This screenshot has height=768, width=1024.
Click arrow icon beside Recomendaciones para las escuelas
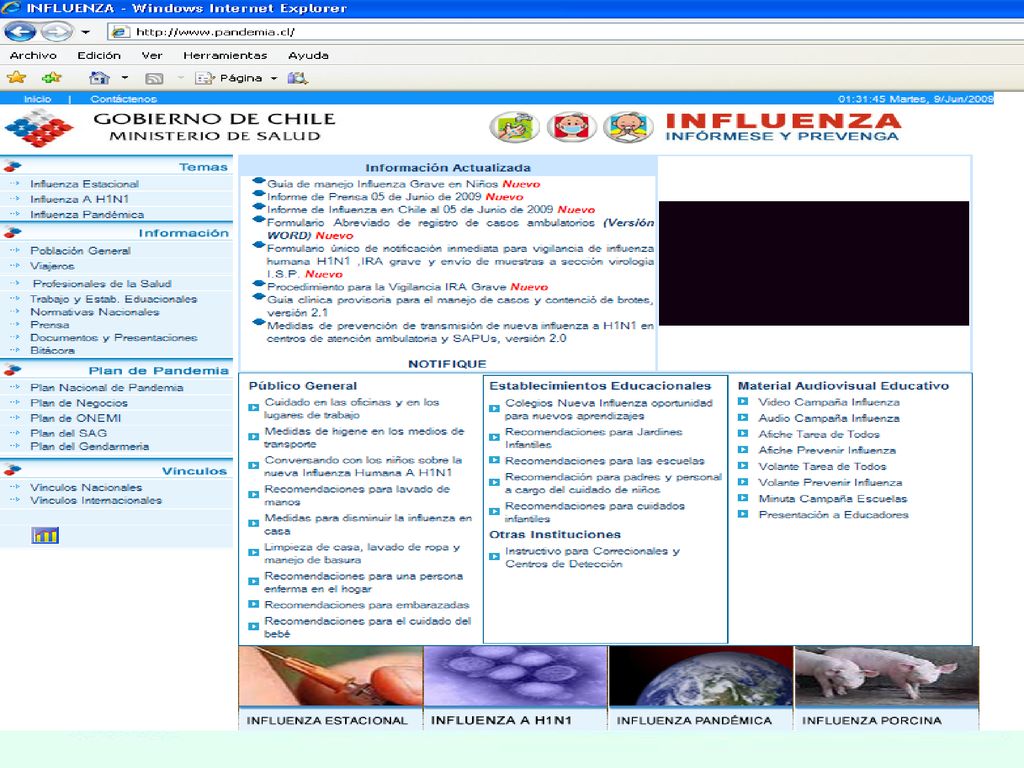494,460
